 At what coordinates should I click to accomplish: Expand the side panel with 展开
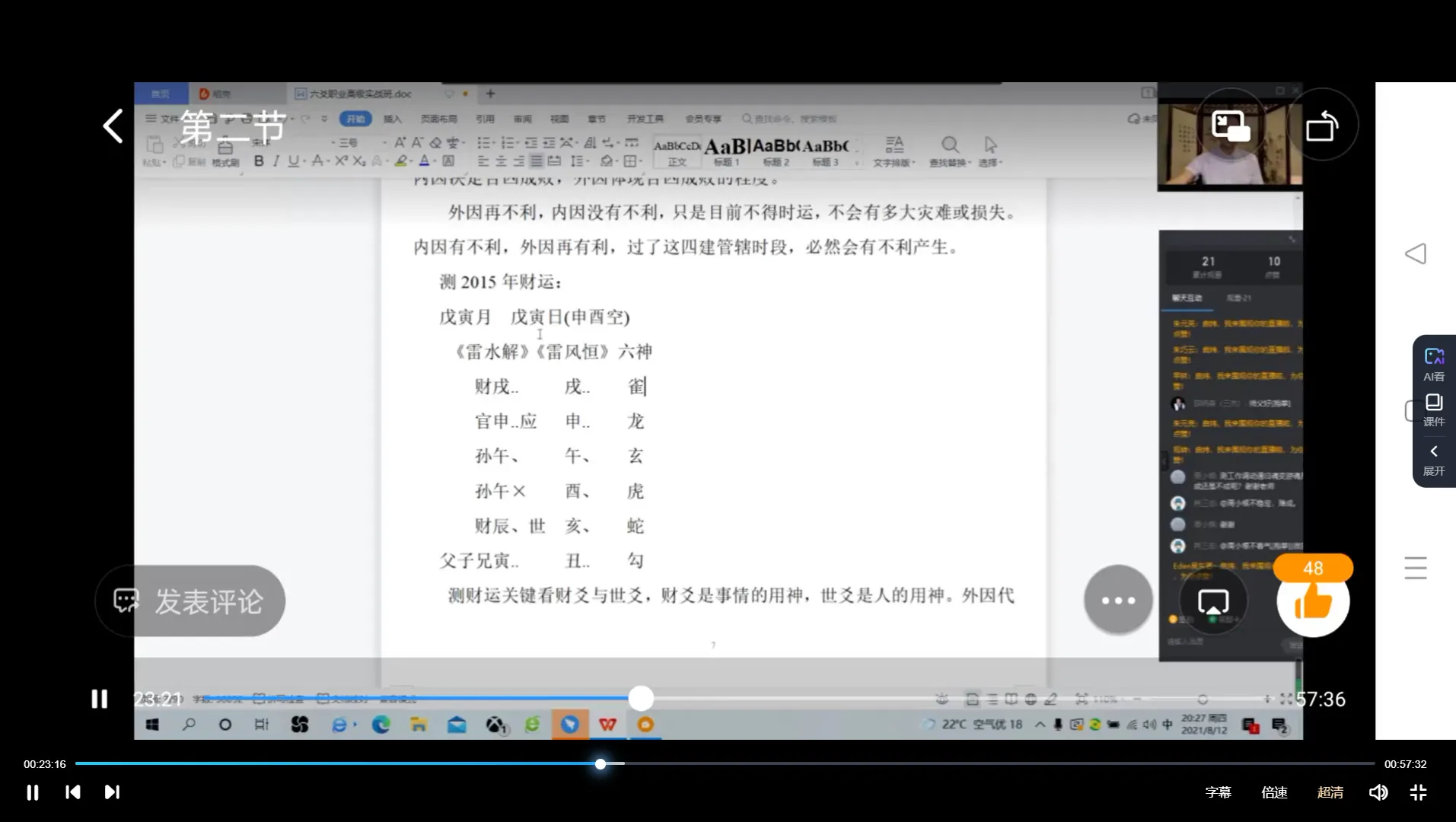(1434, 460)
